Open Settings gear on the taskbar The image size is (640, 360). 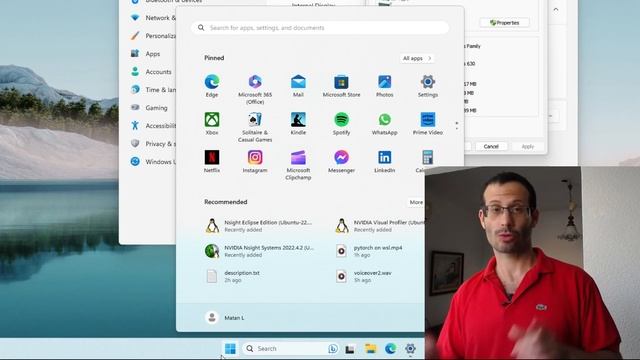(x=410, y=349)
